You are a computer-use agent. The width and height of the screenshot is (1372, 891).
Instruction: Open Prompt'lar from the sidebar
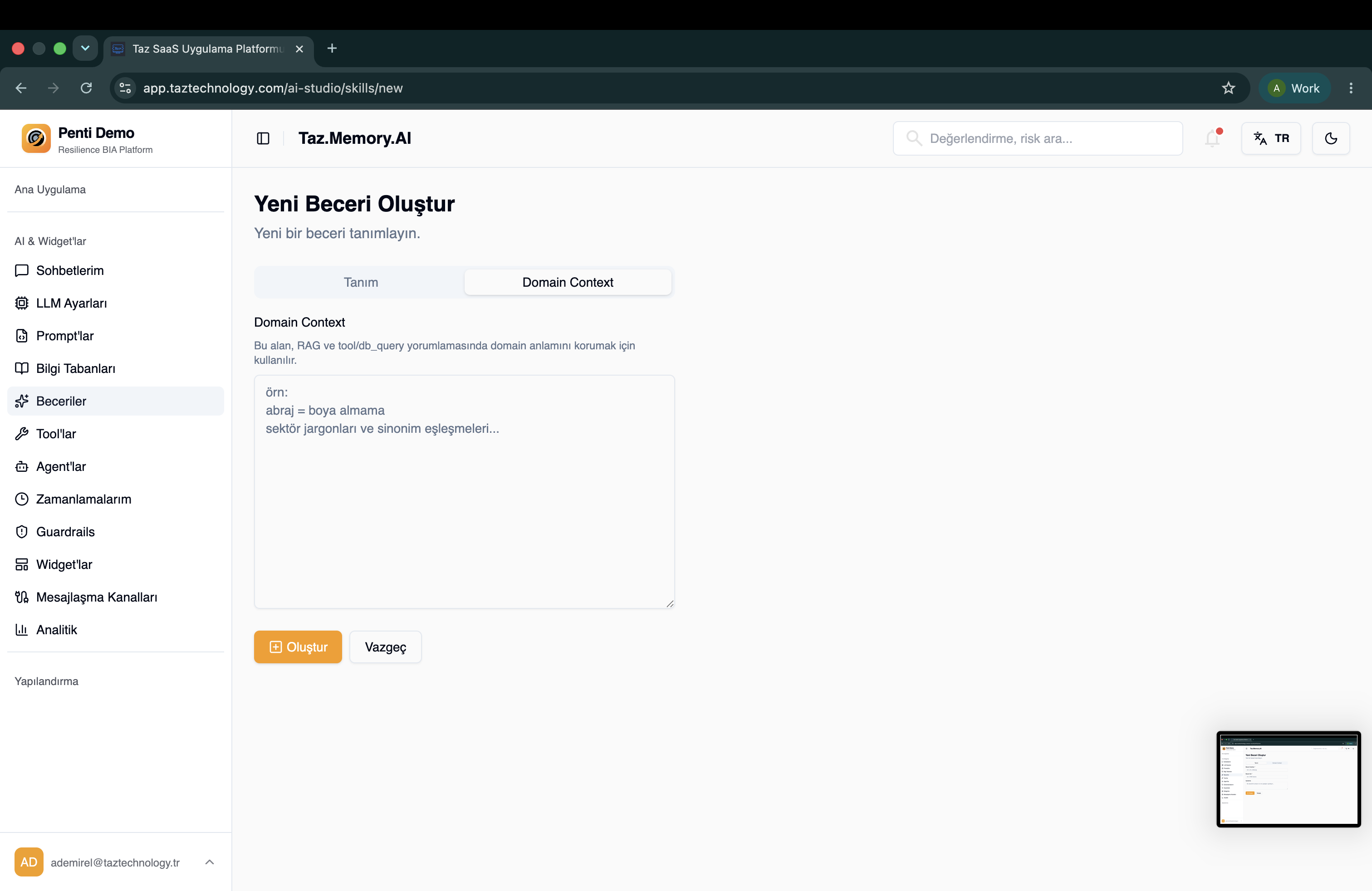pos(115,336)
